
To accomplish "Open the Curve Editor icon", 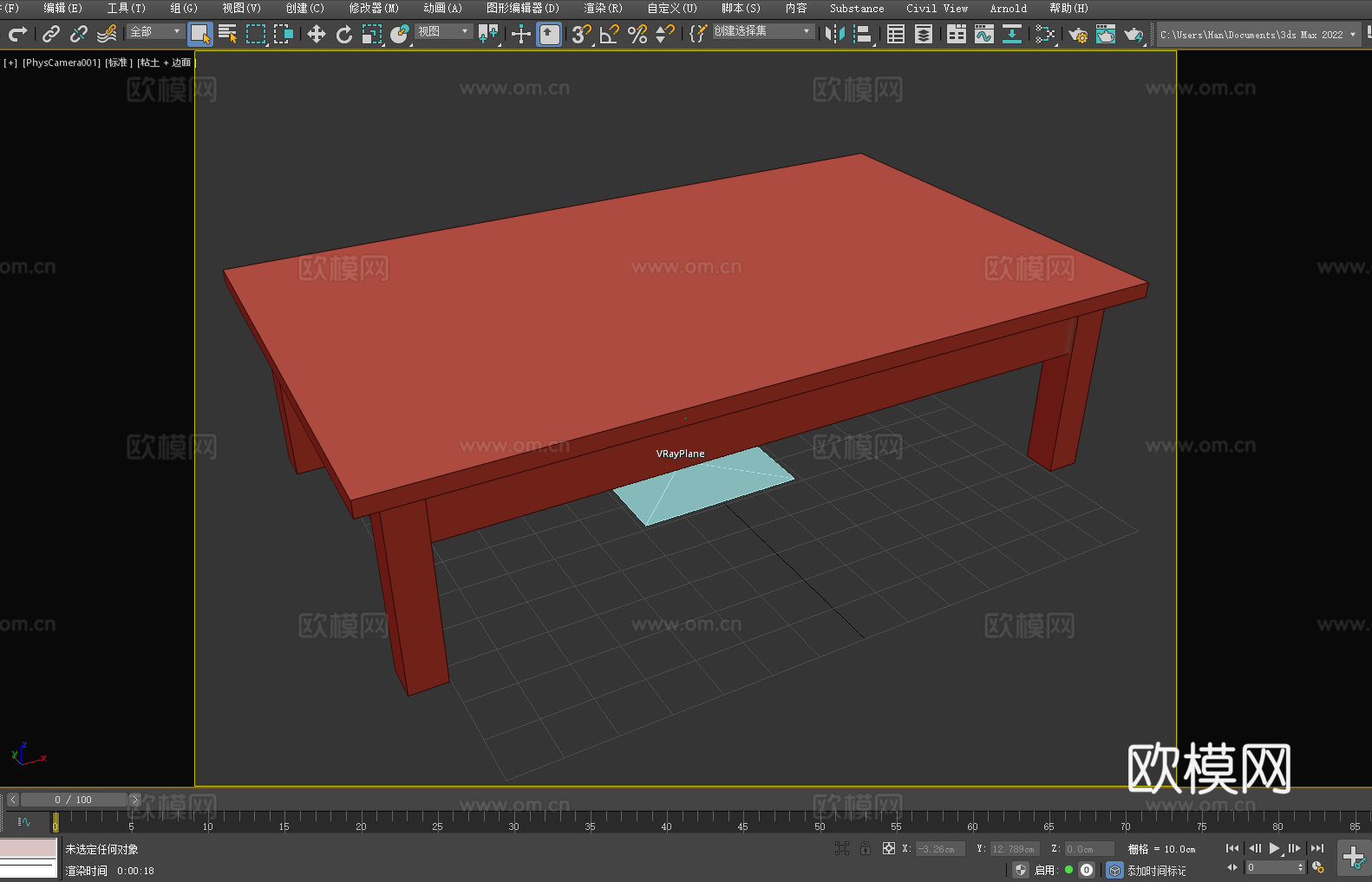I will 984,34.
